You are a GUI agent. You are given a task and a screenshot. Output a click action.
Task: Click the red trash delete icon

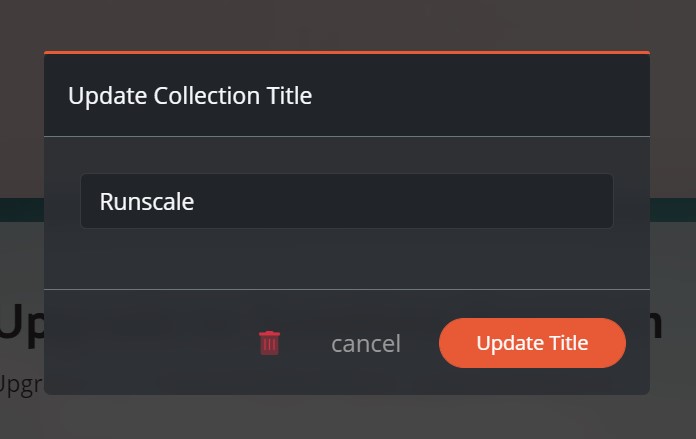tap(270, 343)
